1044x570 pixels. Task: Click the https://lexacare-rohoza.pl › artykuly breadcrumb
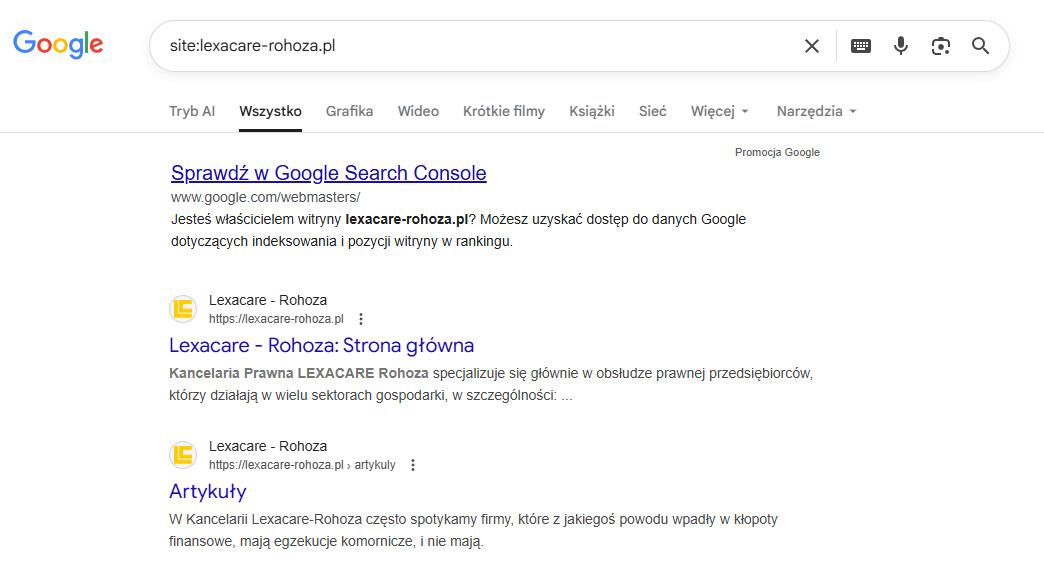point(302,465)
